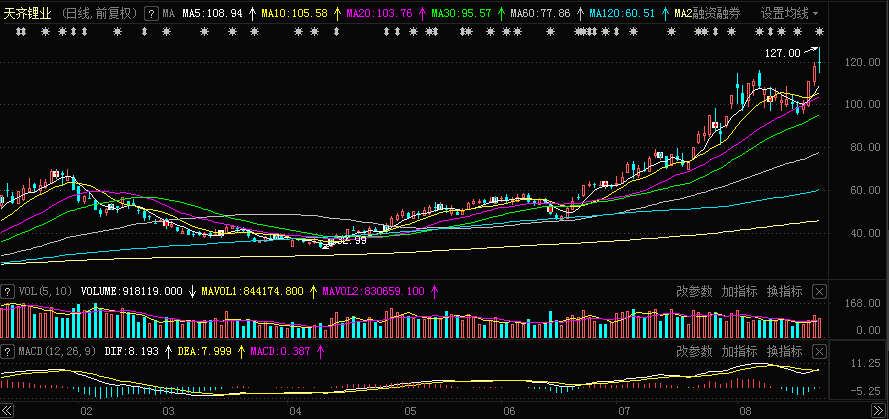The image size is (889, 419).
Task: Click the MACD panel help icon
Action: tap(10, 352)
